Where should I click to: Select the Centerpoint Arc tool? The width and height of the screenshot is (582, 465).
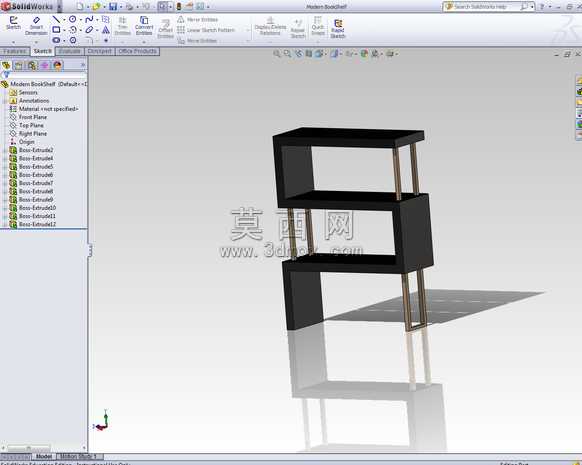pos(73,30)
